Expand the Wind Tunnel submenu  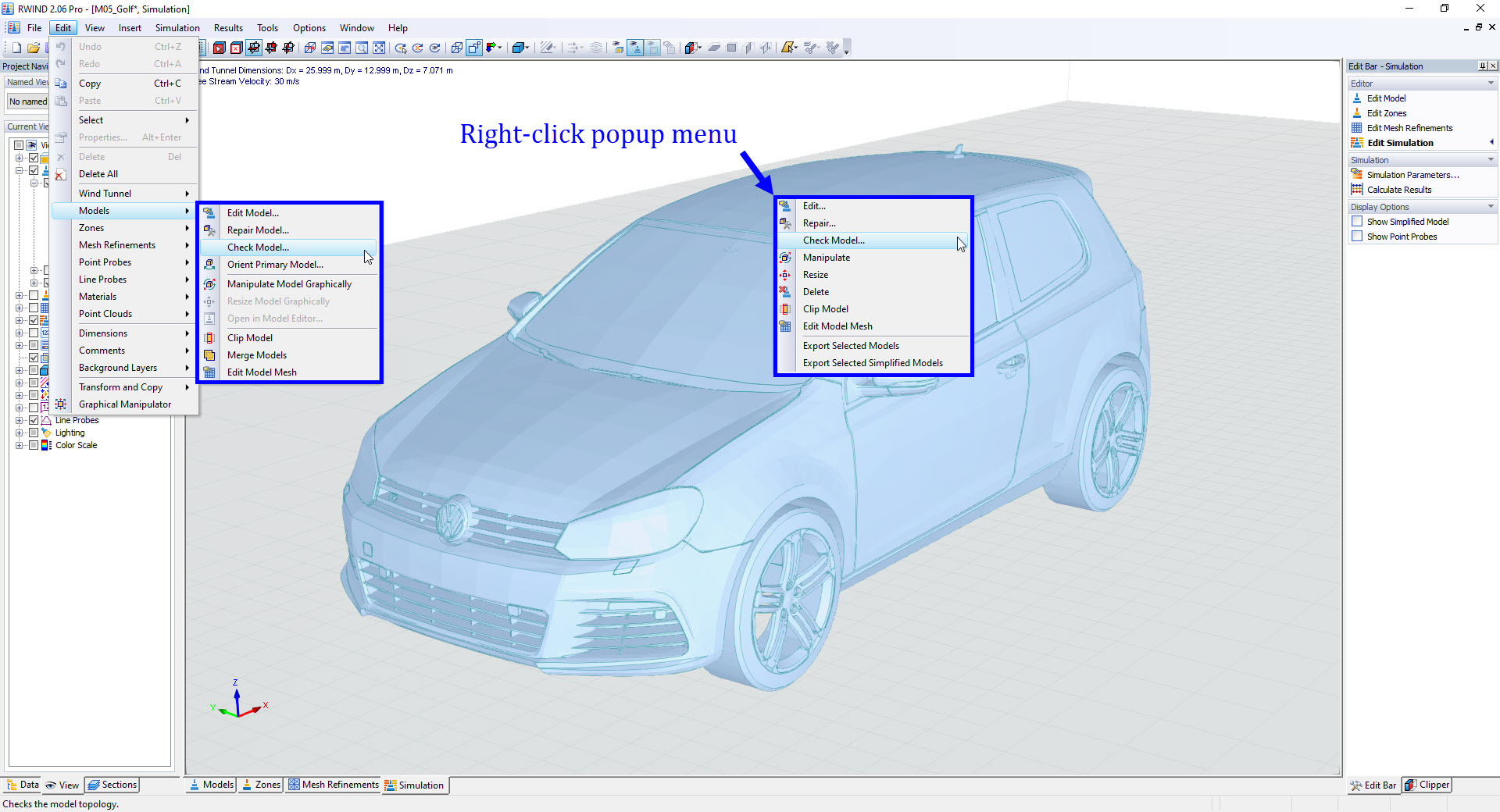pyautogui.click(x=105, y=193)
